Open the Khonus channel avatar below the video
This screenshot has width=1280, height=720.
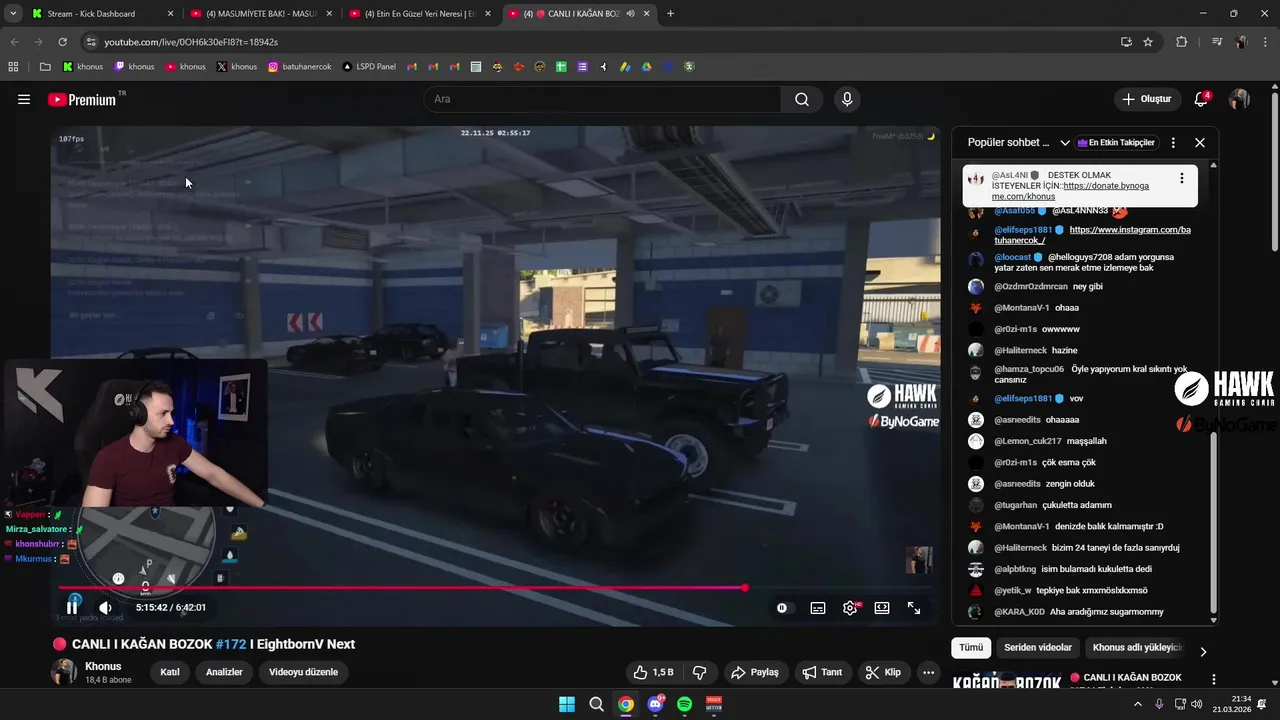[x=64, y=672]
